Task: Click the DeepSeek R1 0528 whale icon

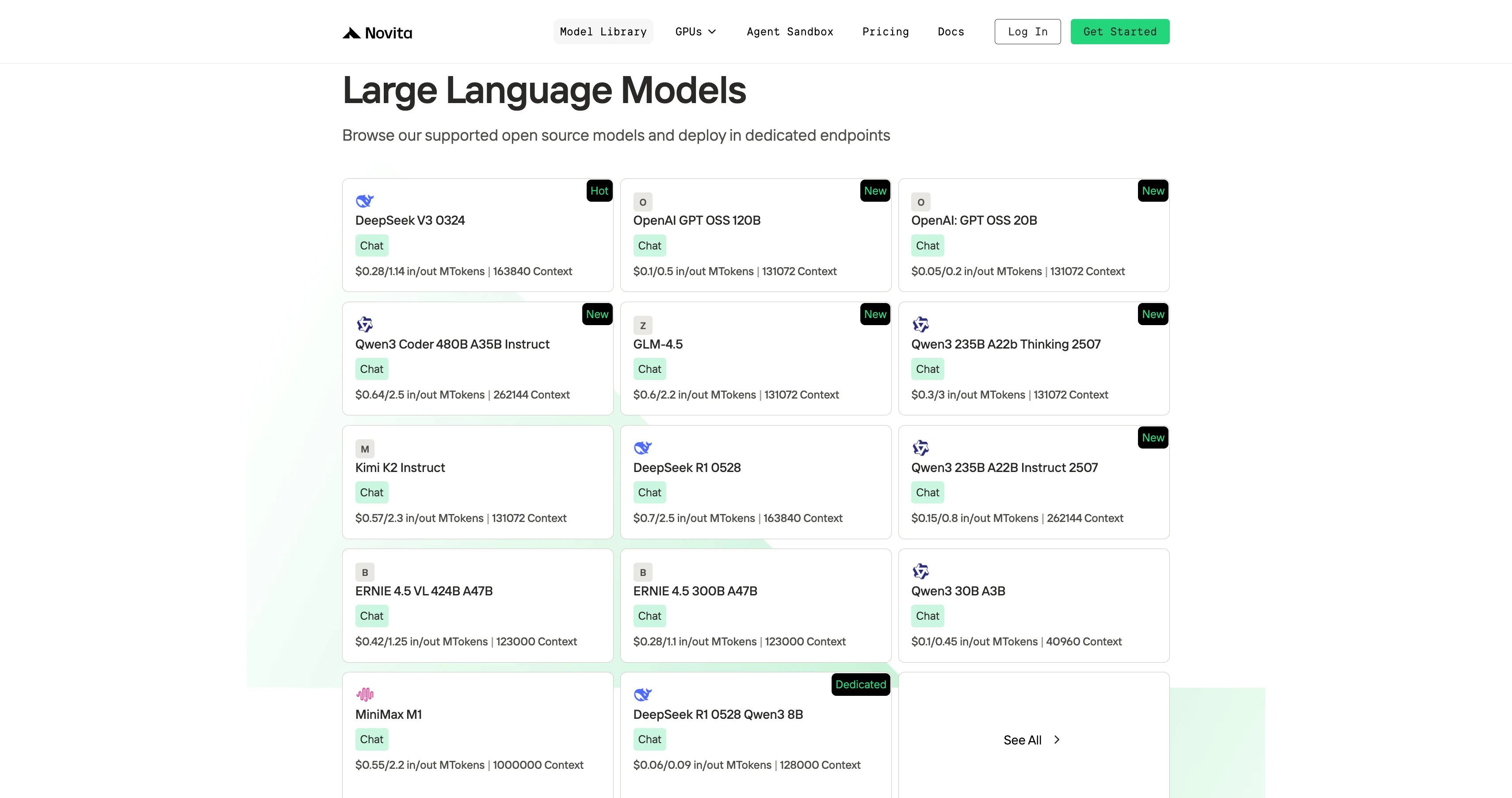Action: (643, 448)
